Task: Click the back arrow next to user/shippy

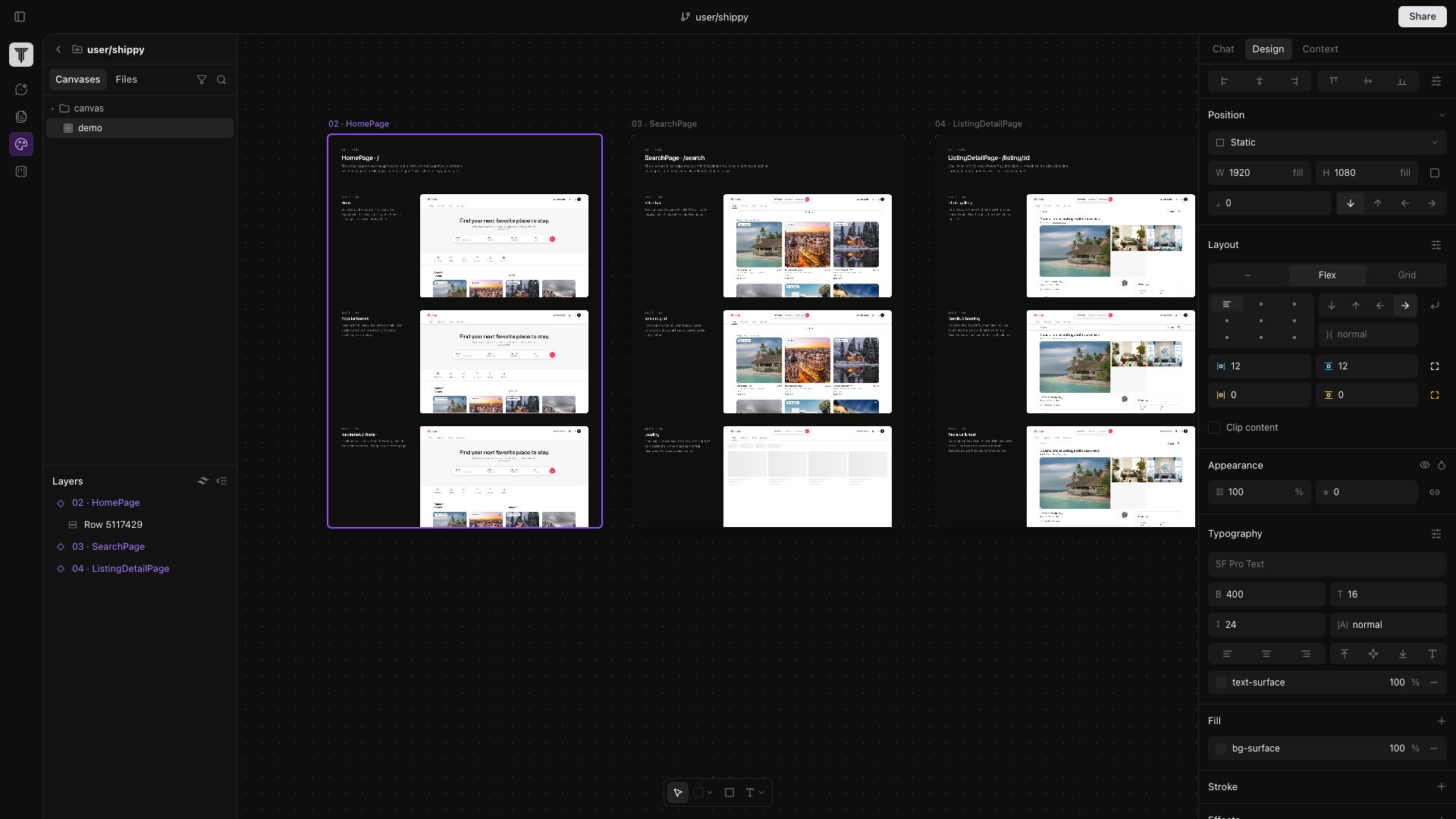Action: [x=58, y=49]
